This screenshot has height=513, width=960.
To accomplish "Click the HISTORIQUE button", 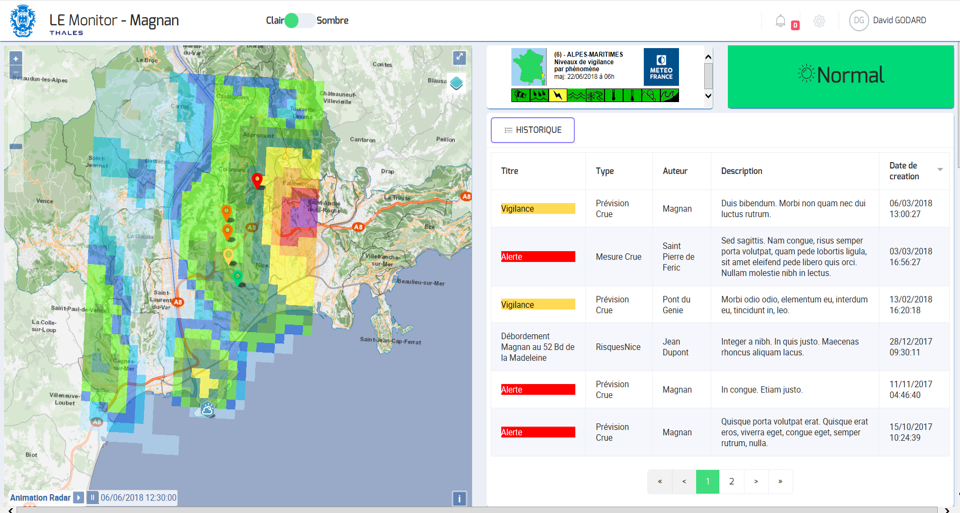I will (x=532, y=130).
